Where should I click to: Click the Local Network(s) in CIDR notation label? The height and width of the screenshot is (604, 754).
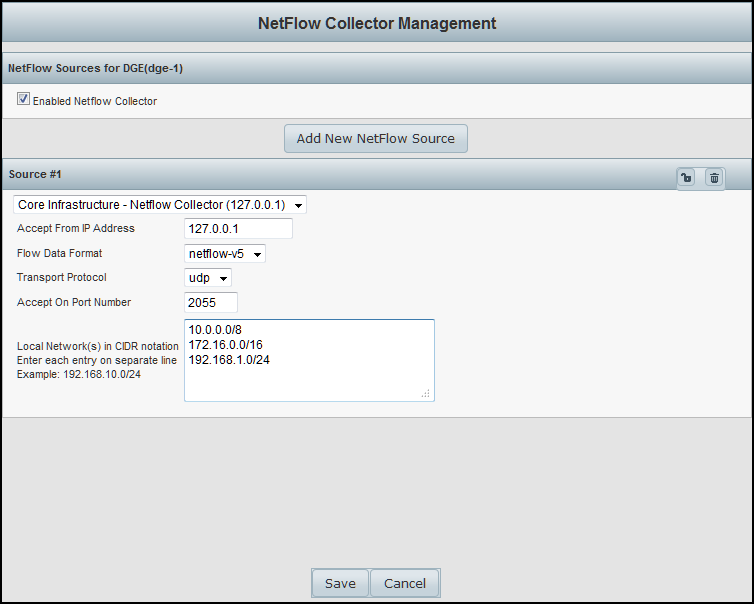click(x=98, y=346)
